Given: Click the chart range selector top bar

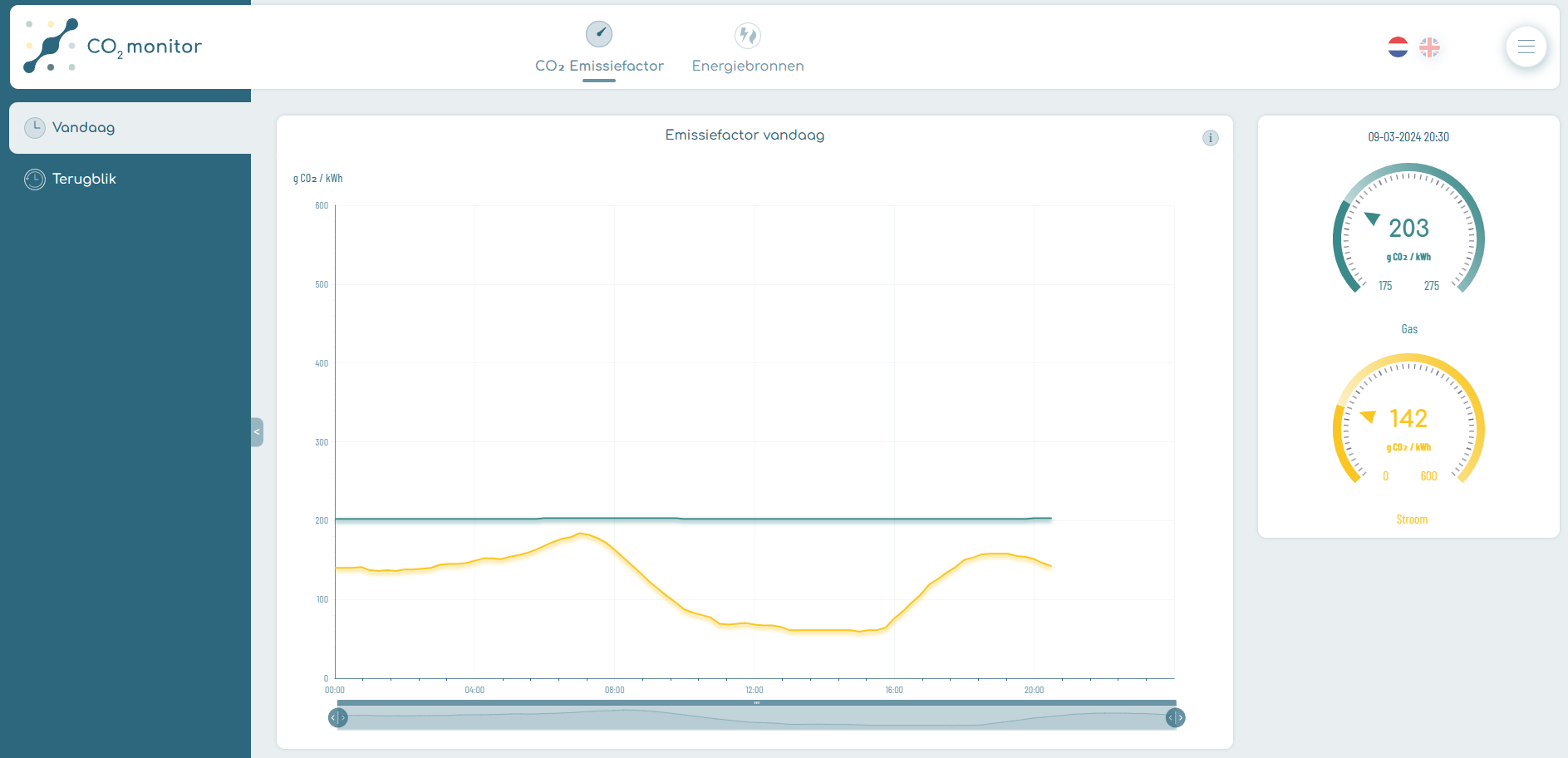Looking at the screenshot, I should tap(756, 703).
